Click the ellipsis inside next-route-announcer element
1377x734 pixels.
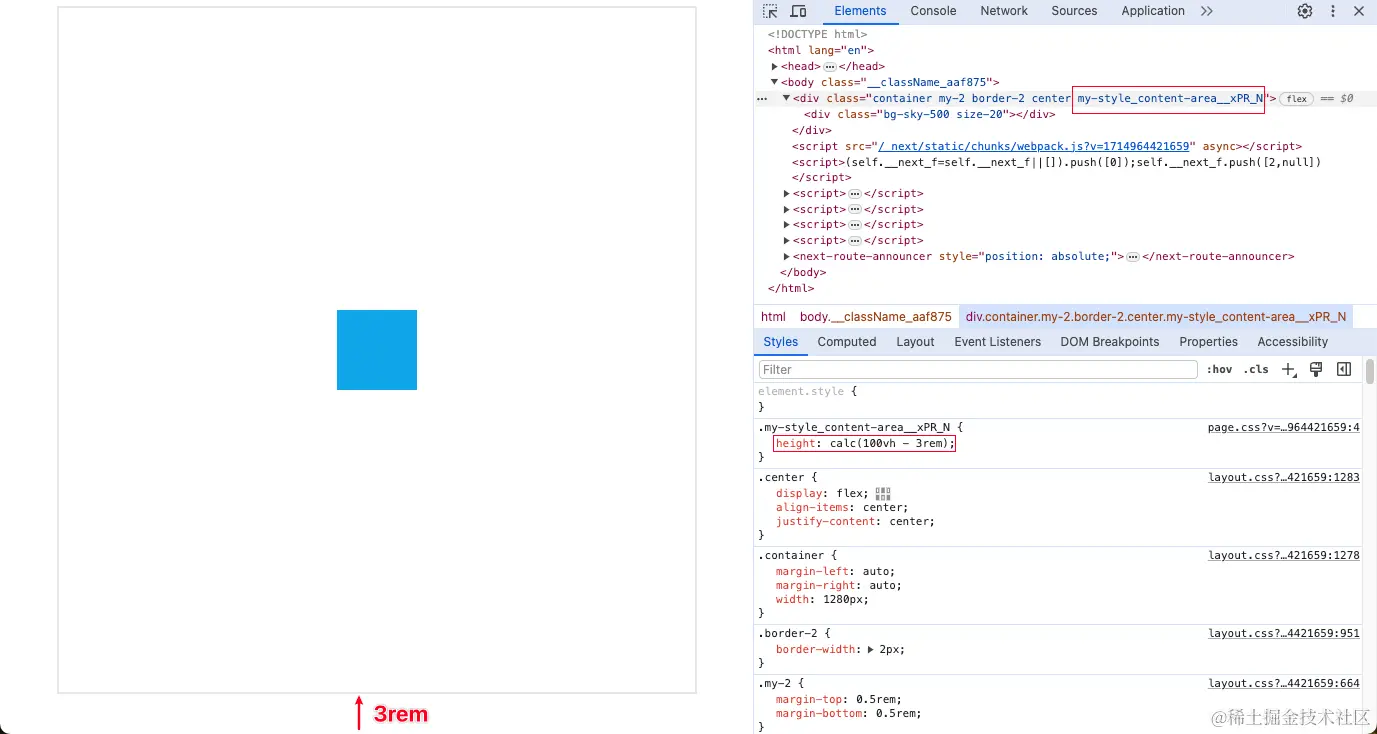pos(1133,257)
